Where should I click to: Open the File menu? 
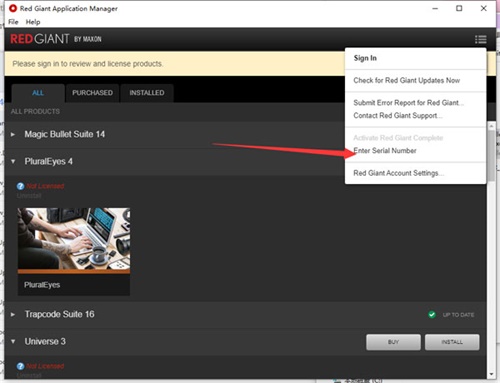(13, 22)
